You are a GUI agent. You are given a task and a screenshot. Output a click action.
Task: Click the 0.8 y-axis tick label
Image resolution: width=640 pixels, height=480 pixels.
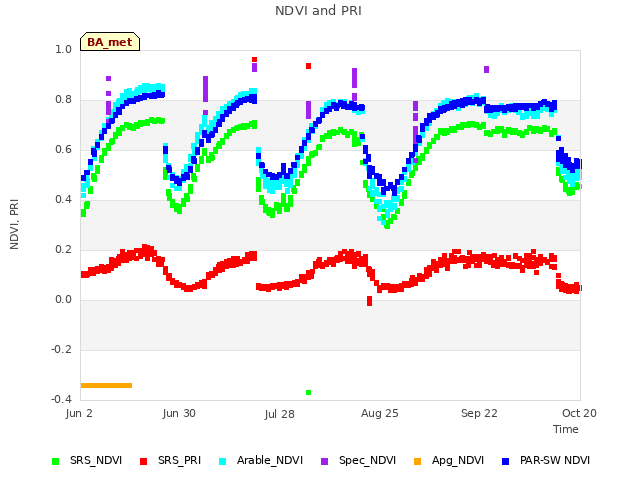[63, 100]
